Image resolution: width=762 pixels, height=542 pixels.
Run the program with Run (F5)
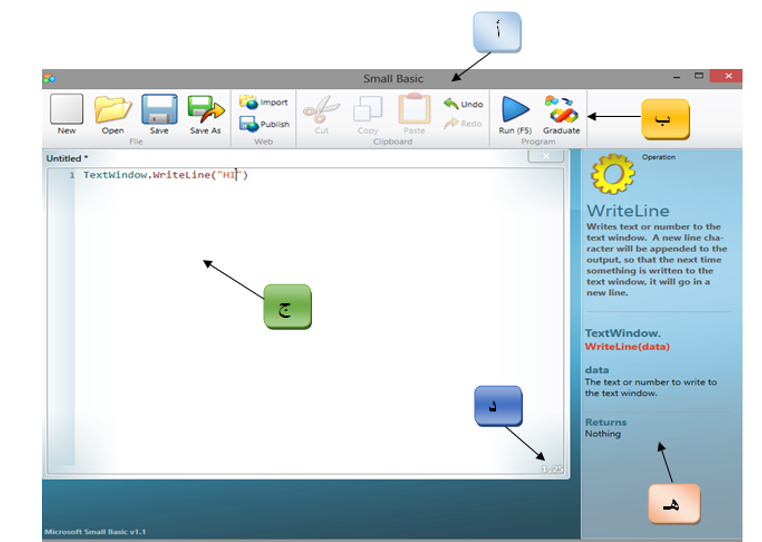(515, 115)
